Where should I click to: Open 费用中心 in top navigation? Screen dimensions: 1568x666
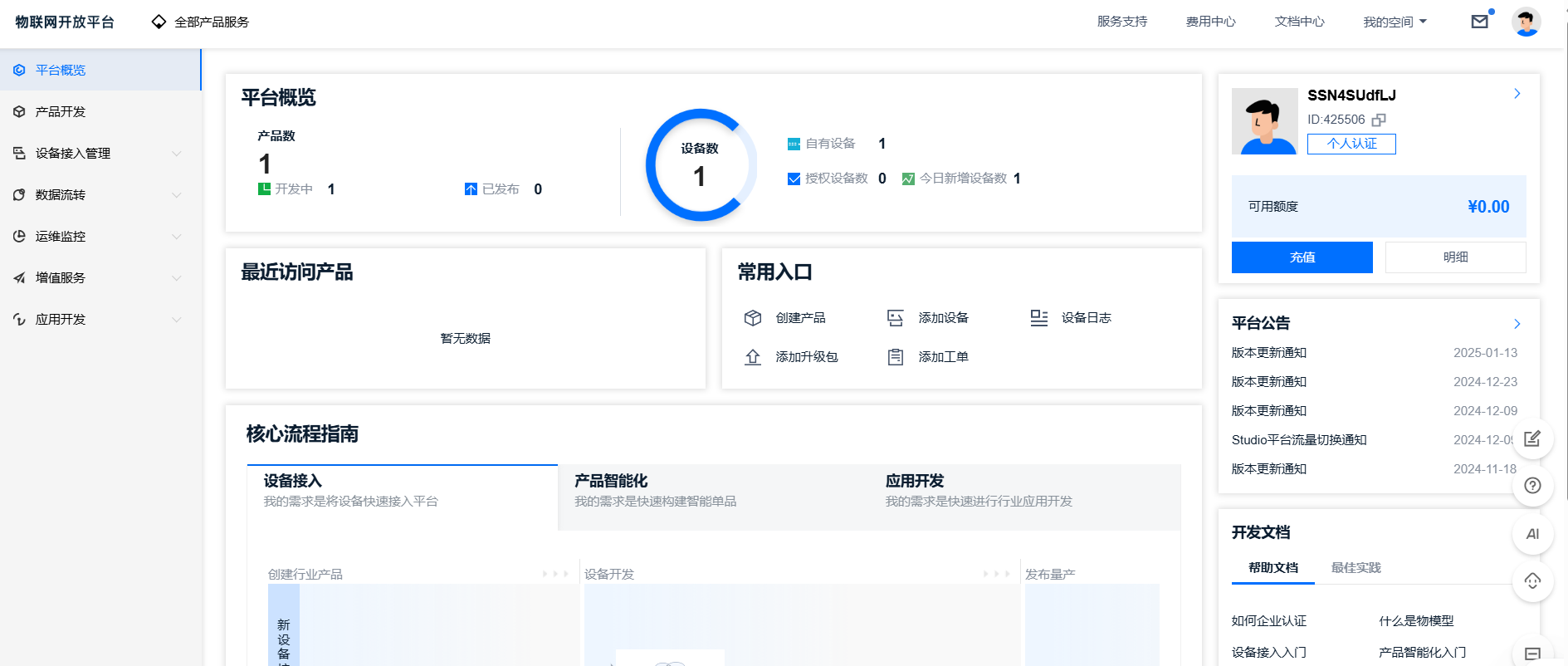(x=1211, y=22)
